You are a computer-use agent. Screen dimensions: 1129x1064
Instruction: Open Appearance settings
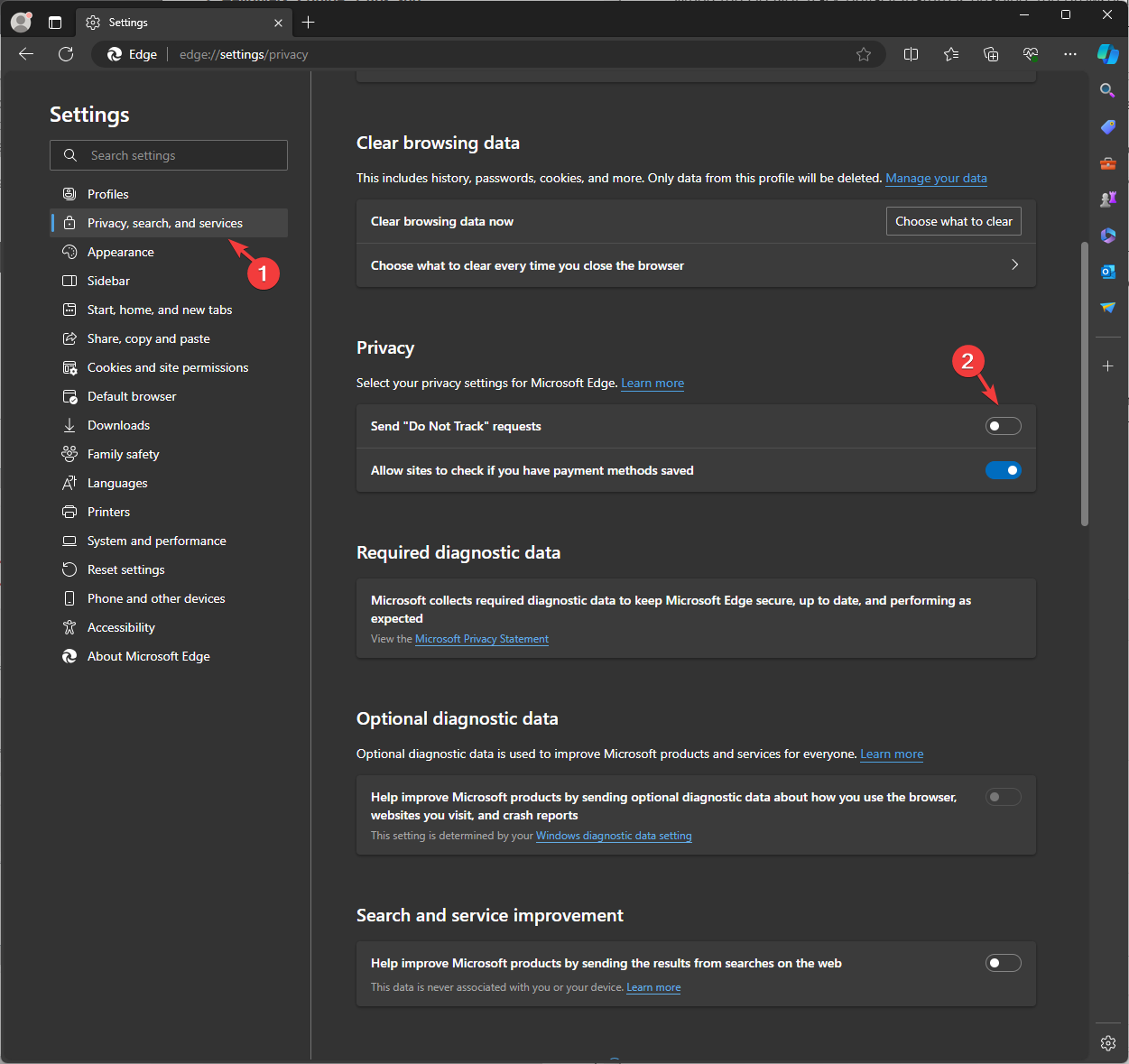pyautogui.click(x=169, y=252)
